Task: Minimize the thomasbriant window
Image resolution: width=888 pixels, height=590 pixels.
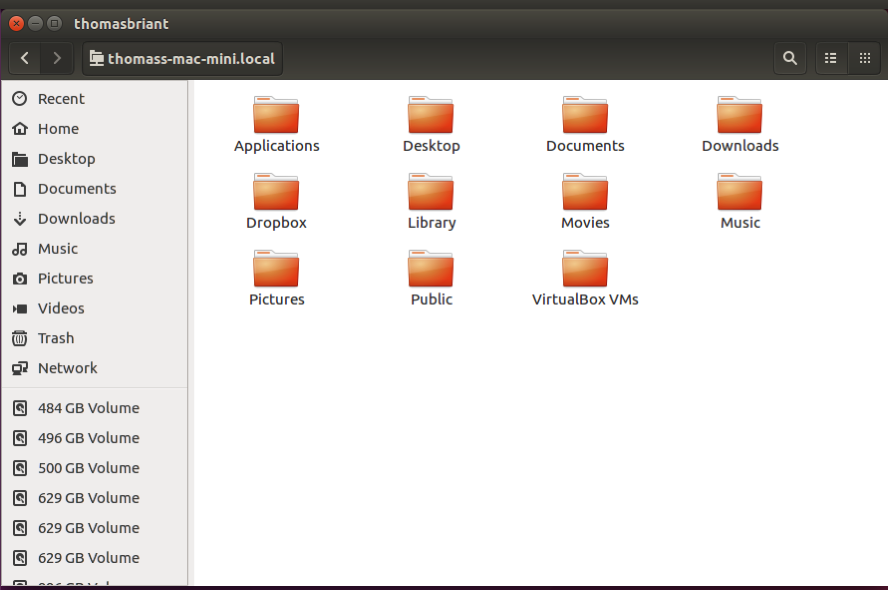Action: (x=35, y=23)
